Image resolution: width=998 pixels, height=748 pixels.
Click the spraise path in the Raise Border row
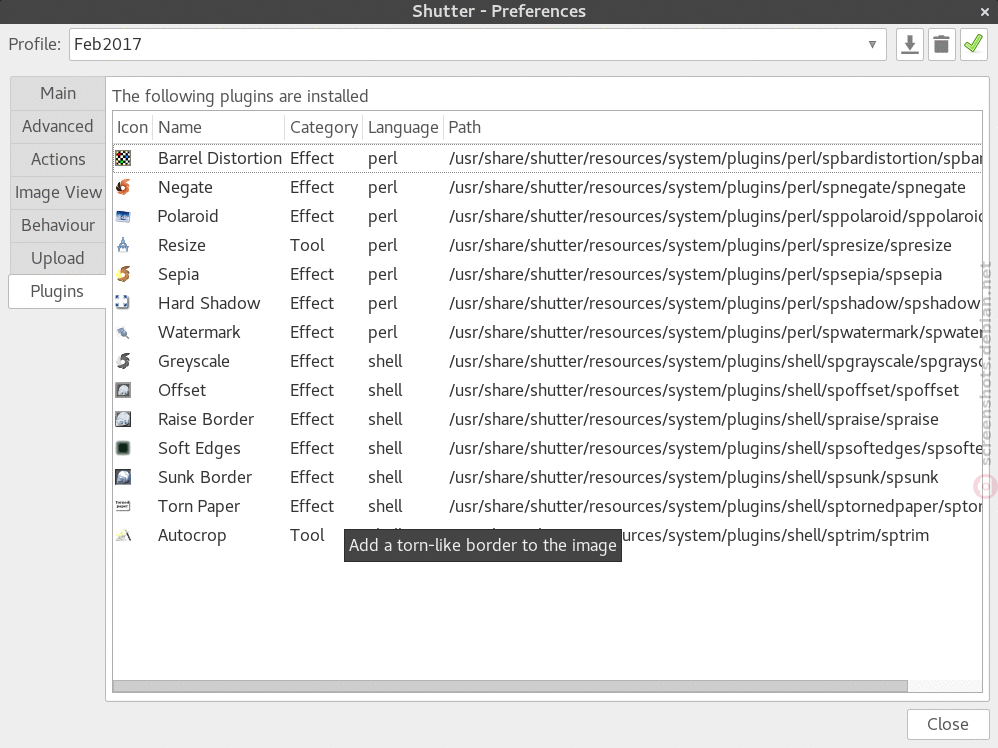click(x=694, y=419)
